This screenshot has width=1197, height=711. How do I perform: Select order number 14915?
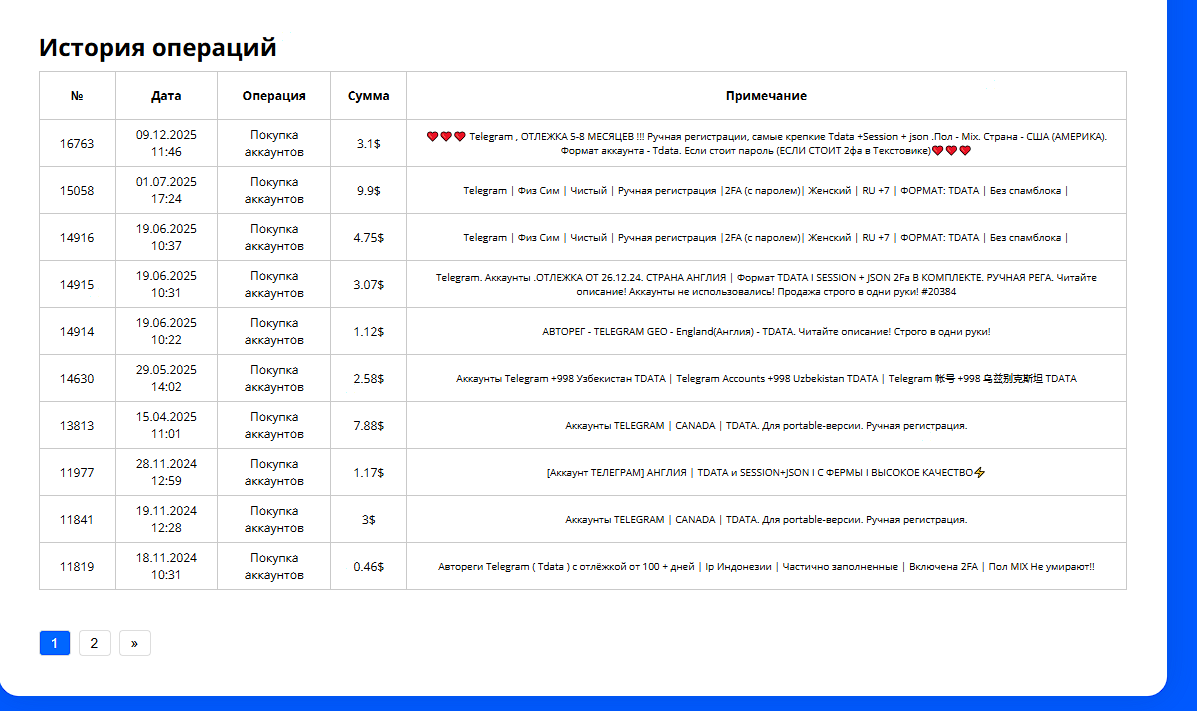[x=77, y=284]
